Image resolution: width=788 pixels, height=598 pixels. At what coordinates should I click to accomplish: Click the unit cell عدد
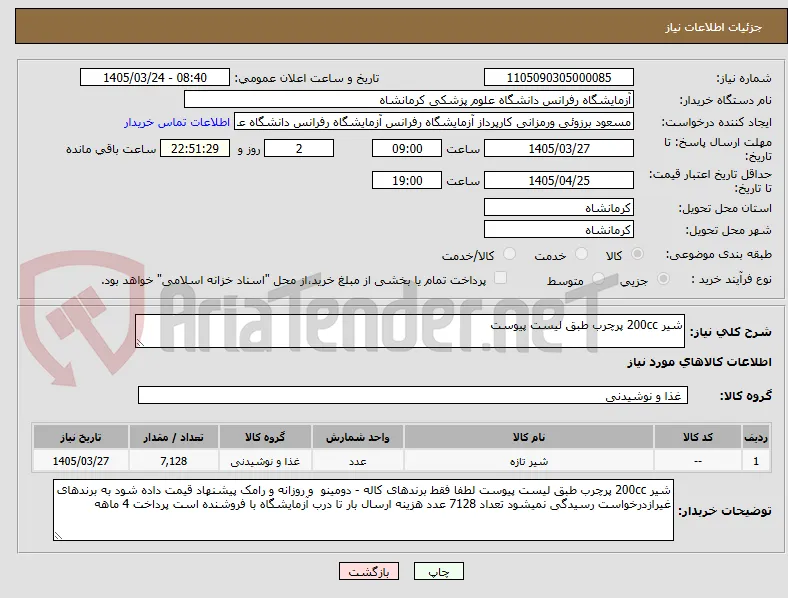pos(357,461)
